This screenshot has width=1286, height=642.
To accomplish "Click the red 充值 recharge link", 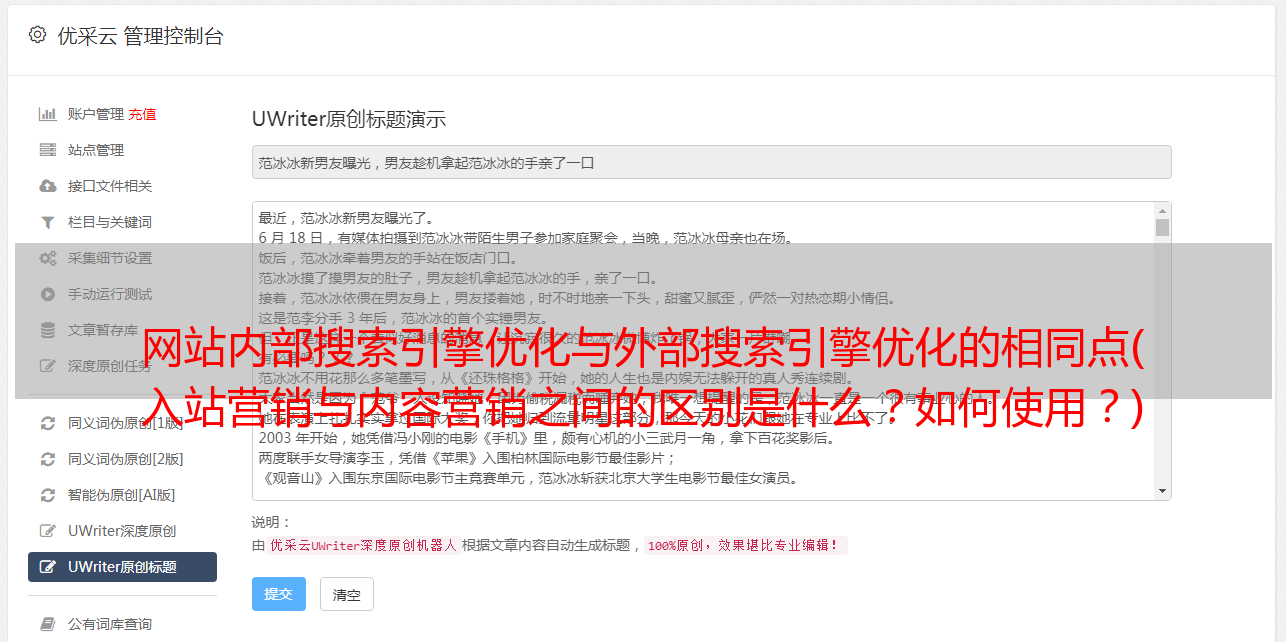I will tap(142, 114).
